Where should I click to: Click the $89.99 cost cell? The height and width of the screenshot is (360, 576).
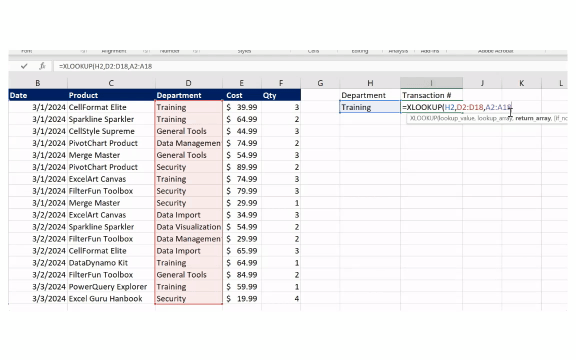click(242, 167)
